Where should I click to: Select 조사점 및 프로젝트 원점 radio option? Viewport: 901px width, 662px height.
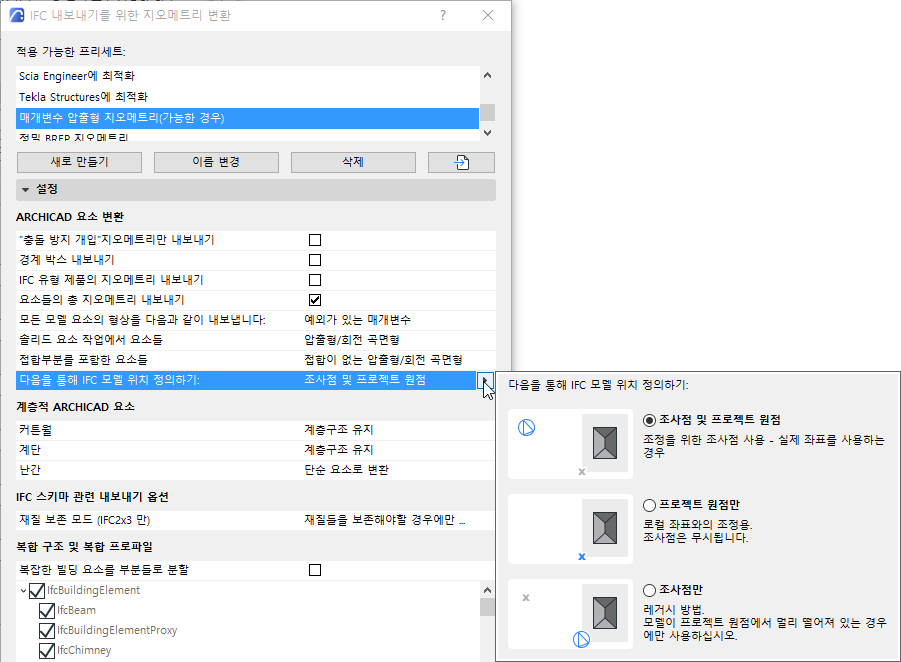[x=649, y=421]
